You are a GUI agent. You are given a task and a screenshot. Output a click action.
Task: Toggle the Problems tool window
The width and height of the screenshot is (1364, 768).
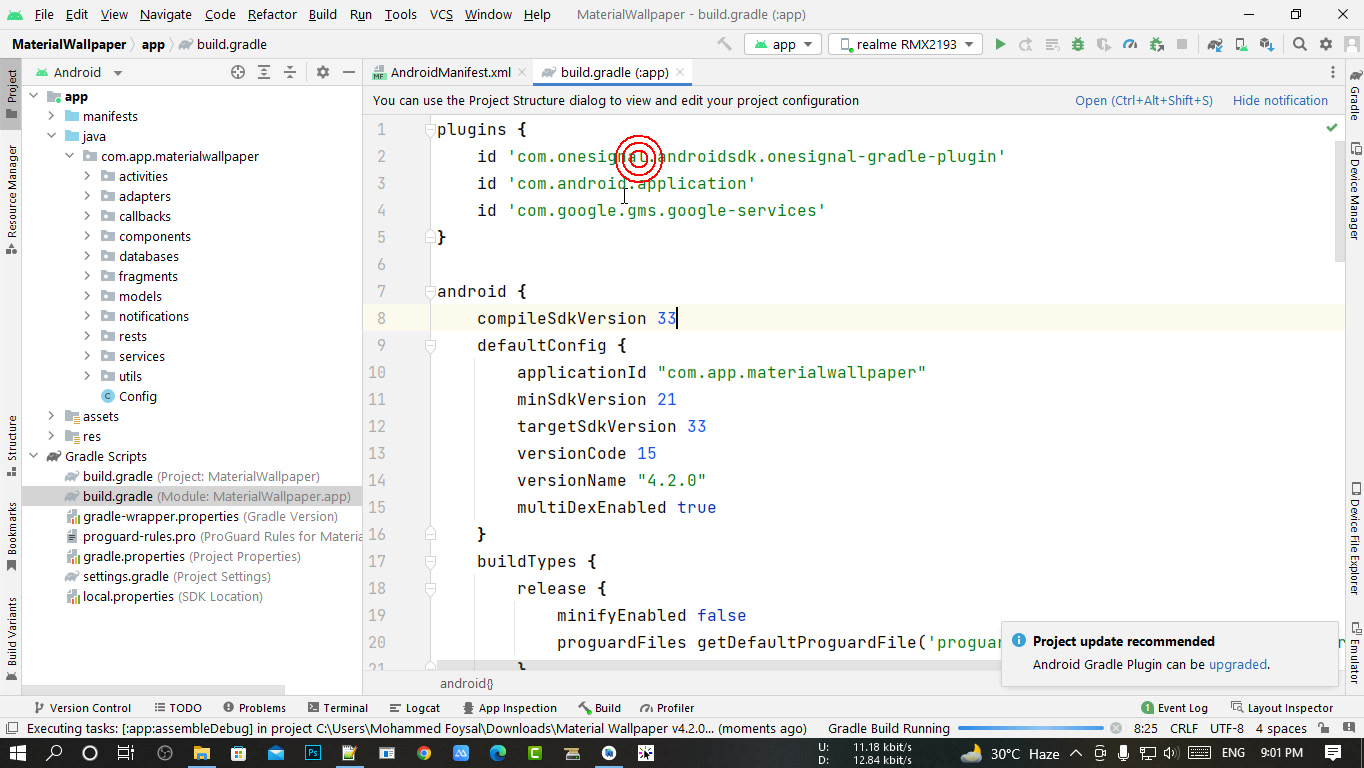(254, 707)
